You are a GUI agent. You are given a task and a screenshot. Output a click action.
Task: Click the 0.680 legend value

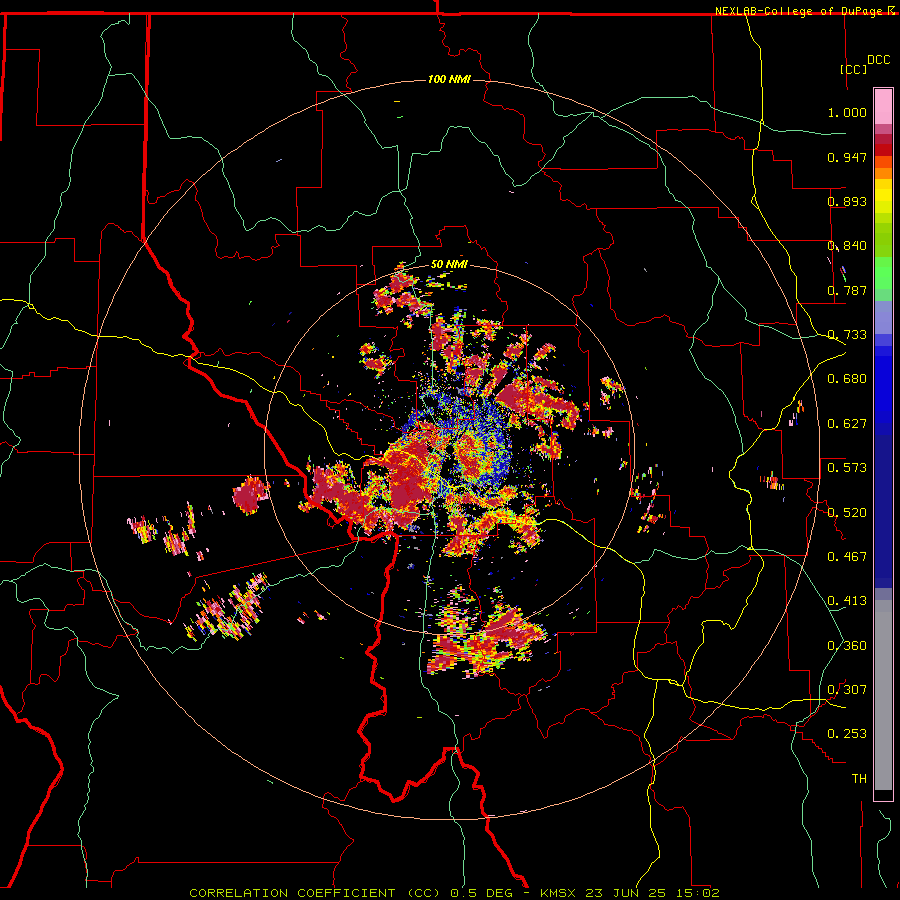(x=847, y=379)
